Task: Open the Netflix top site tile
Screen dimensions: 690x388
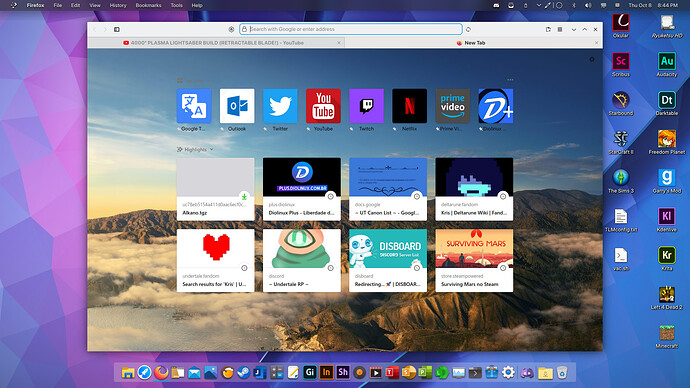Action: pos(409,106)
